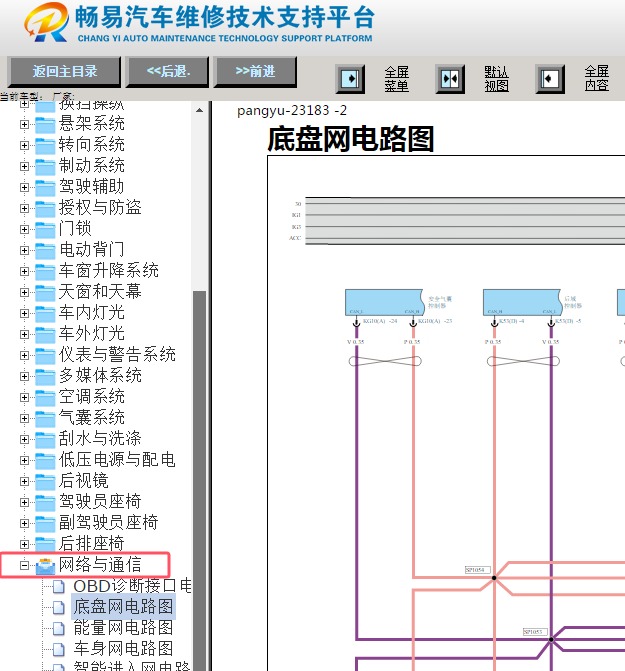Expand the 门锁 tree node
The width and height of the screenshot is (625, 671).
[x=24, y=229]
